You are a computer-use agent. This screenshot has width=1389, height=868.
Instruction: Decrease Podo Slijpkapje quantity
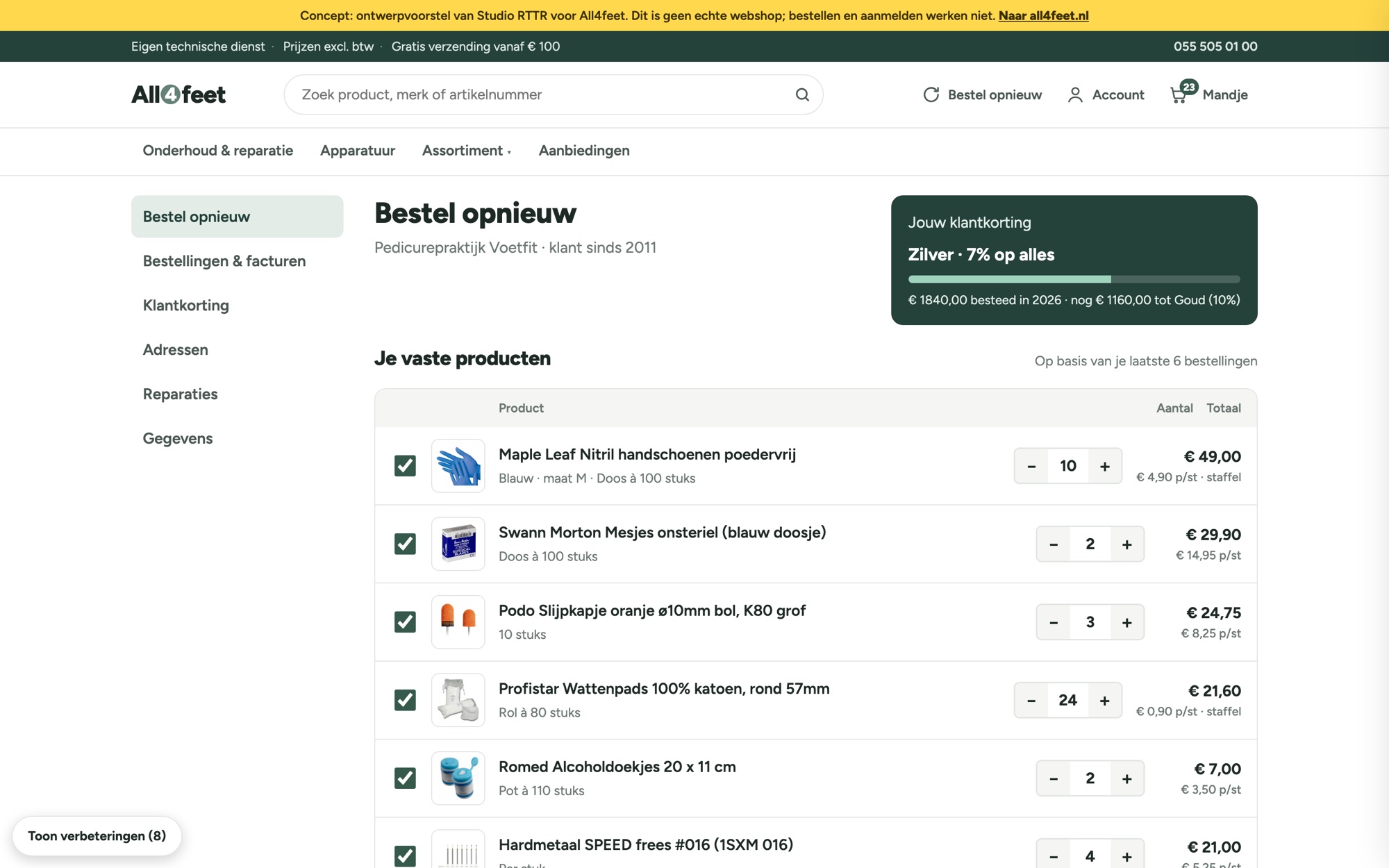[1054, 622]
